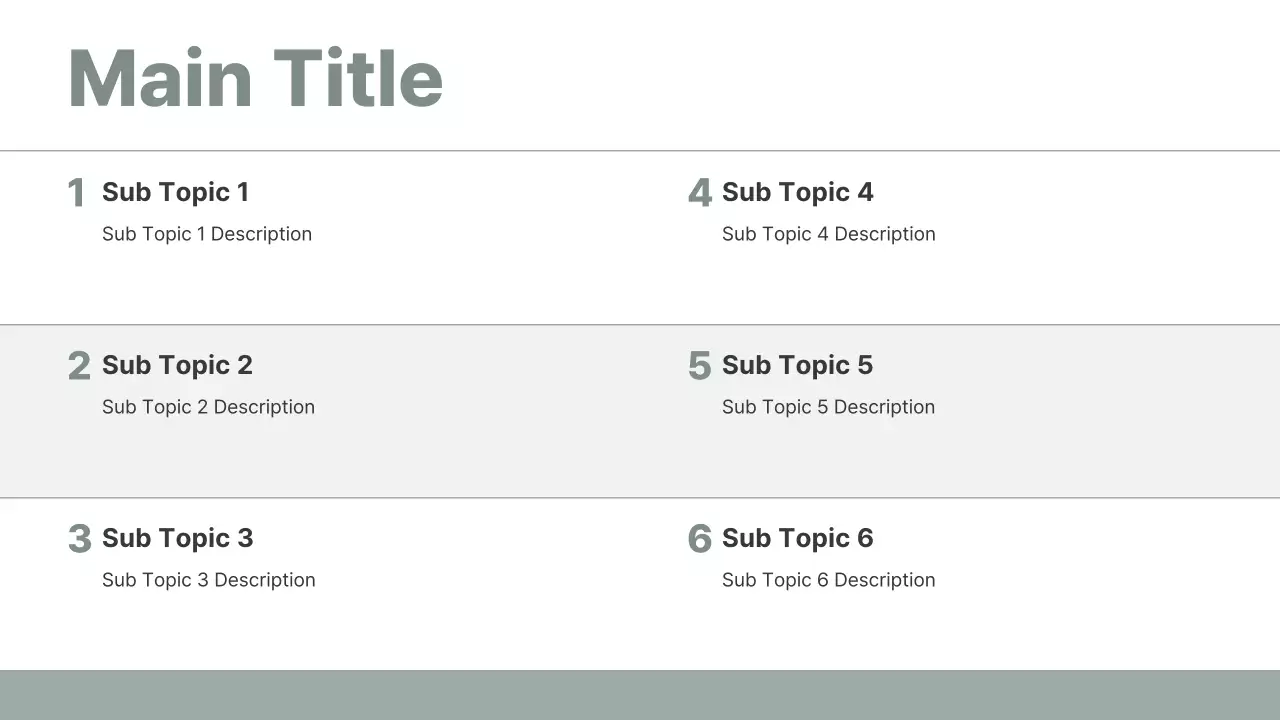1280x720 pixels.
Task: Select Sub Topic 4 Description text
Action: (x=828, y=234)
